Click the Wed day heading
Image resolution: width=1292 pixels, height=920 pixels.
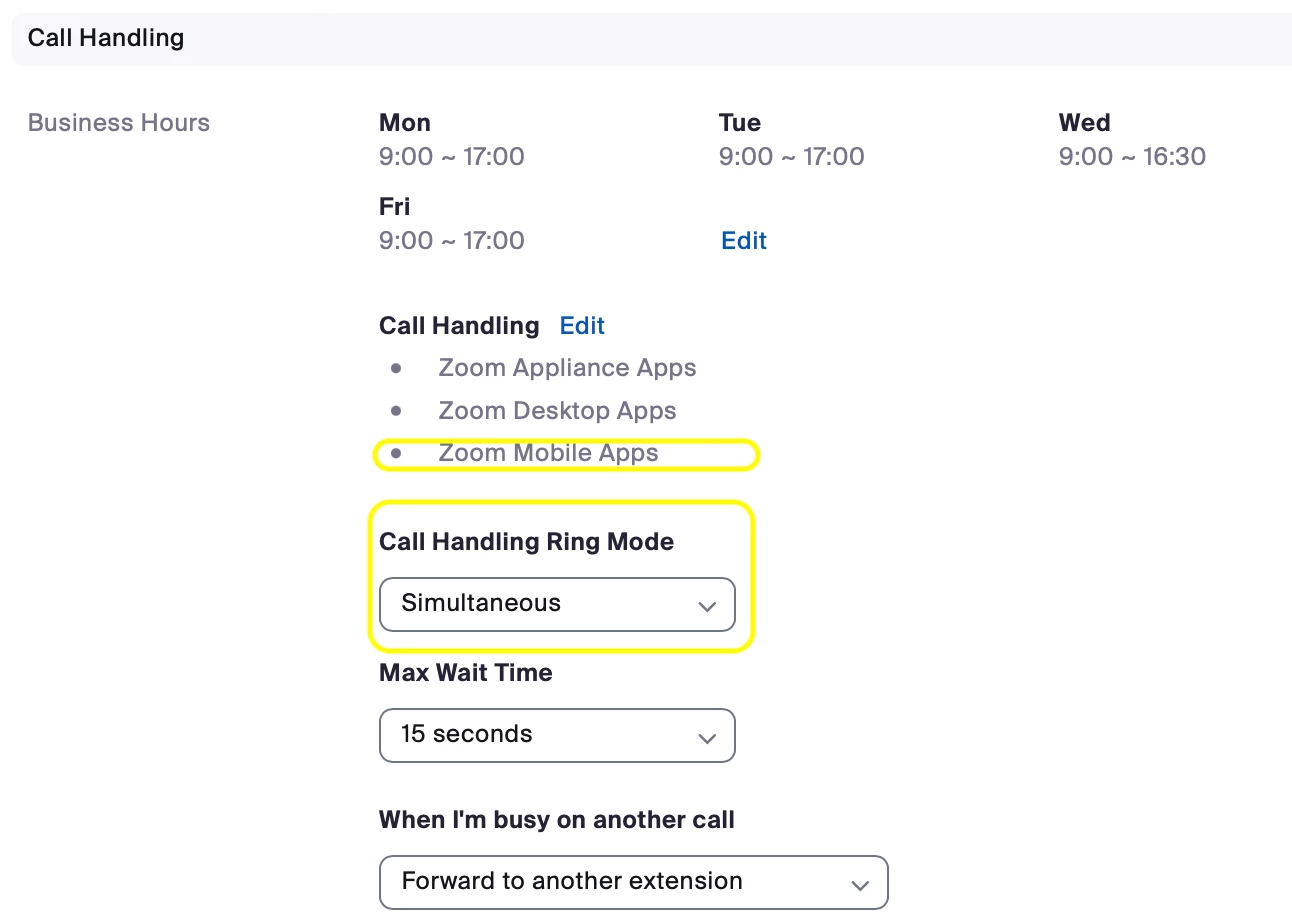[x=1085, y=123]
